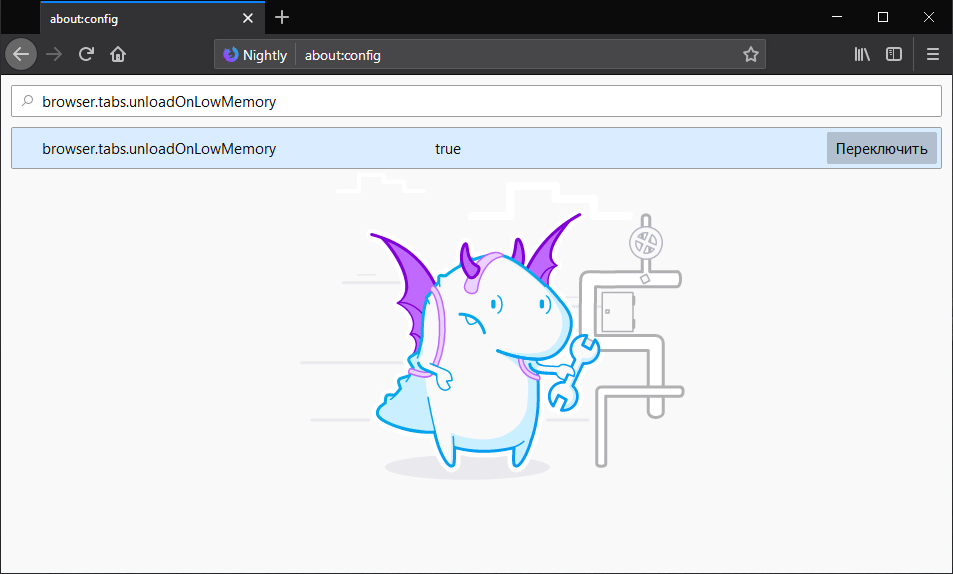Open the Library menu icon

pyautogui.click(x=862, y=54)
